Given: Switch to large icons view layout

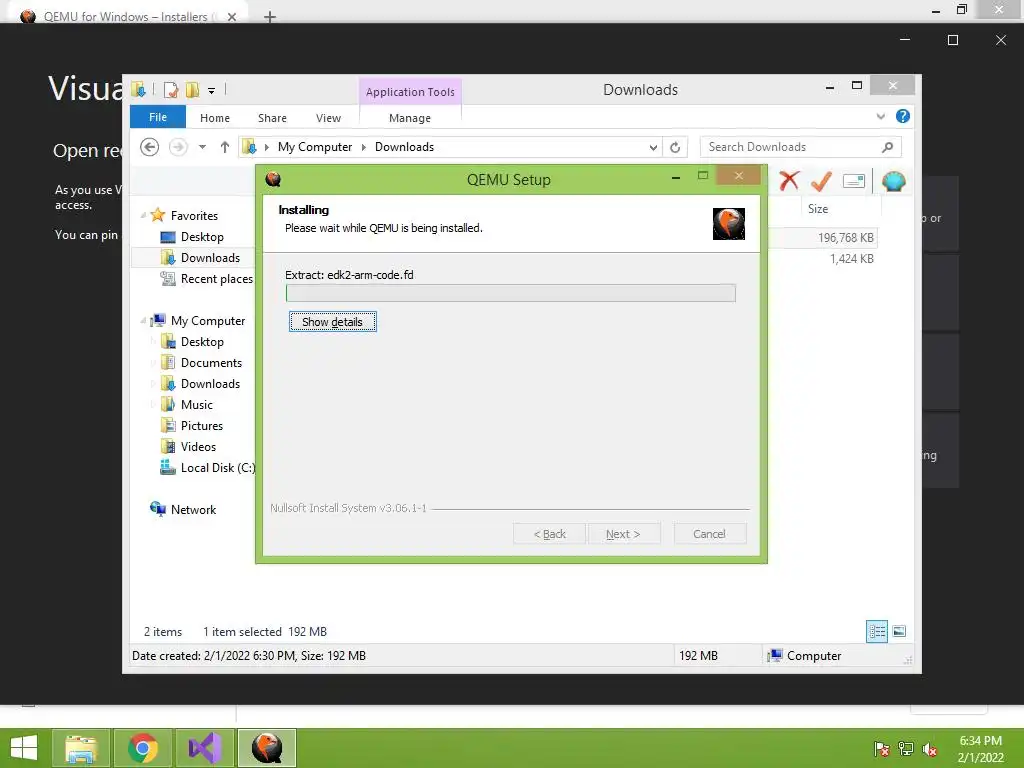Looking at the screenshot, I should tap(899, 632).
